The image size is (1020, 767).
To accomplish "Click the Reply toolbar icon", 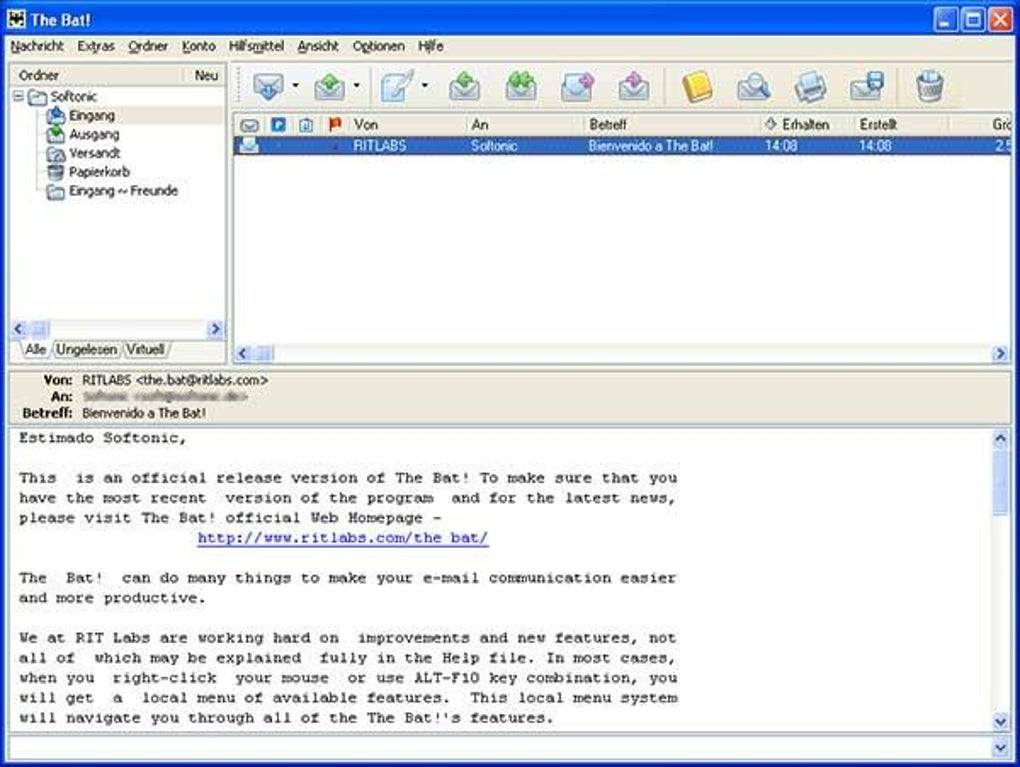I will tap(464, 87).
